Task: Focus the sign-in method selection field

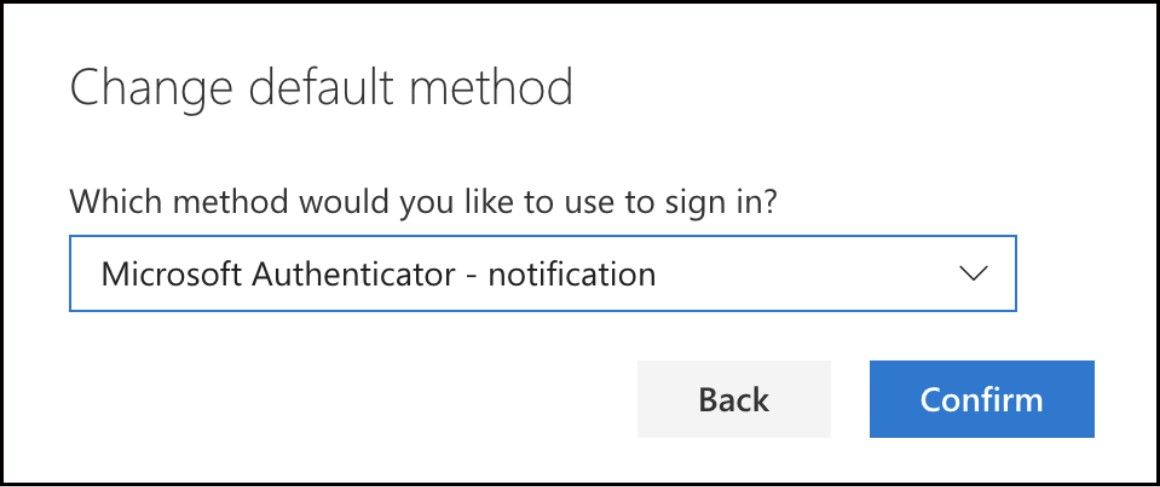Action: [x=542, y=273]
